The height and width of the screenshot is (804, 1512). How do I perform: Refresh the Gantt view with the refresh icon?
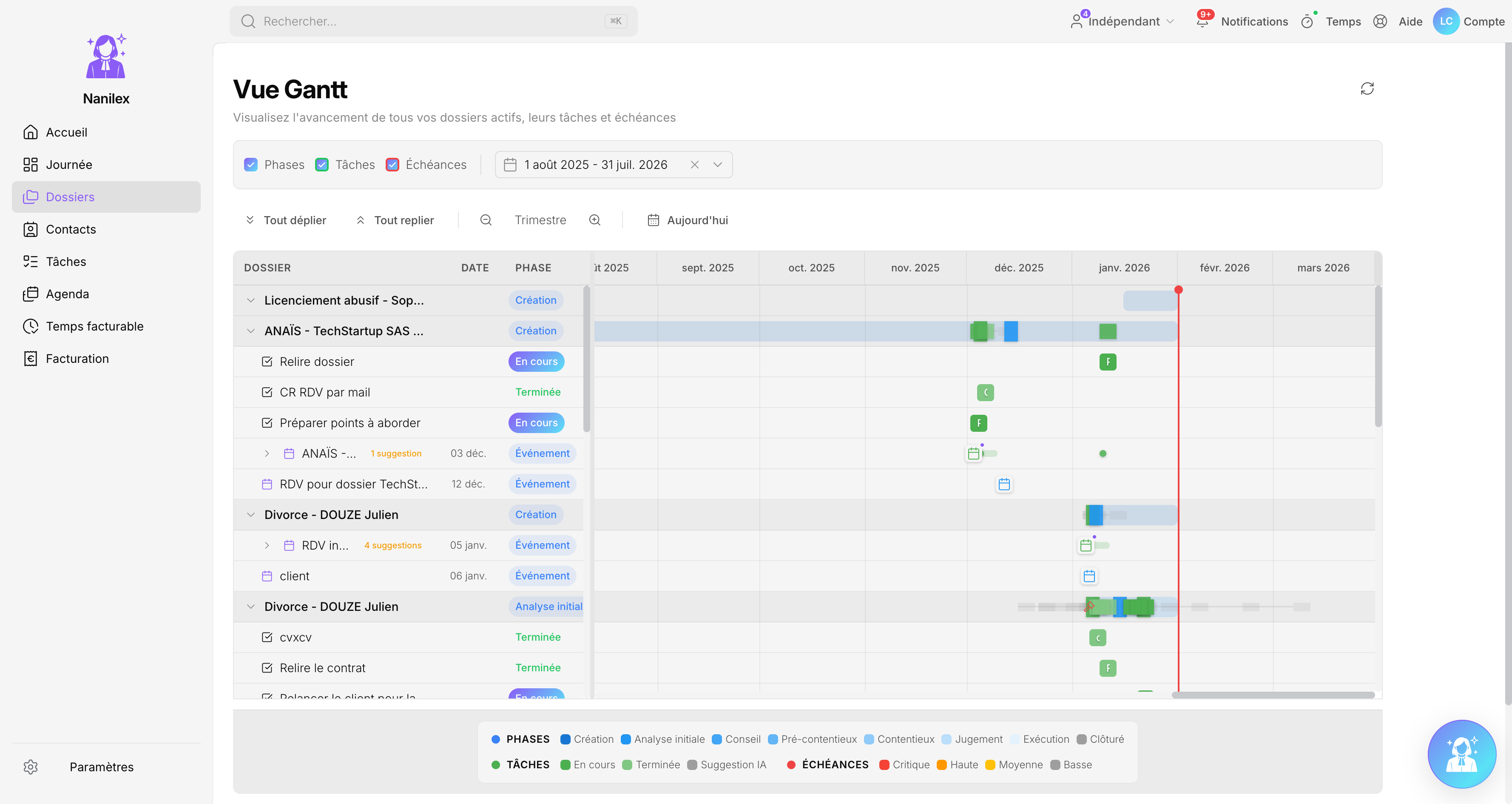coord(1367,88)
